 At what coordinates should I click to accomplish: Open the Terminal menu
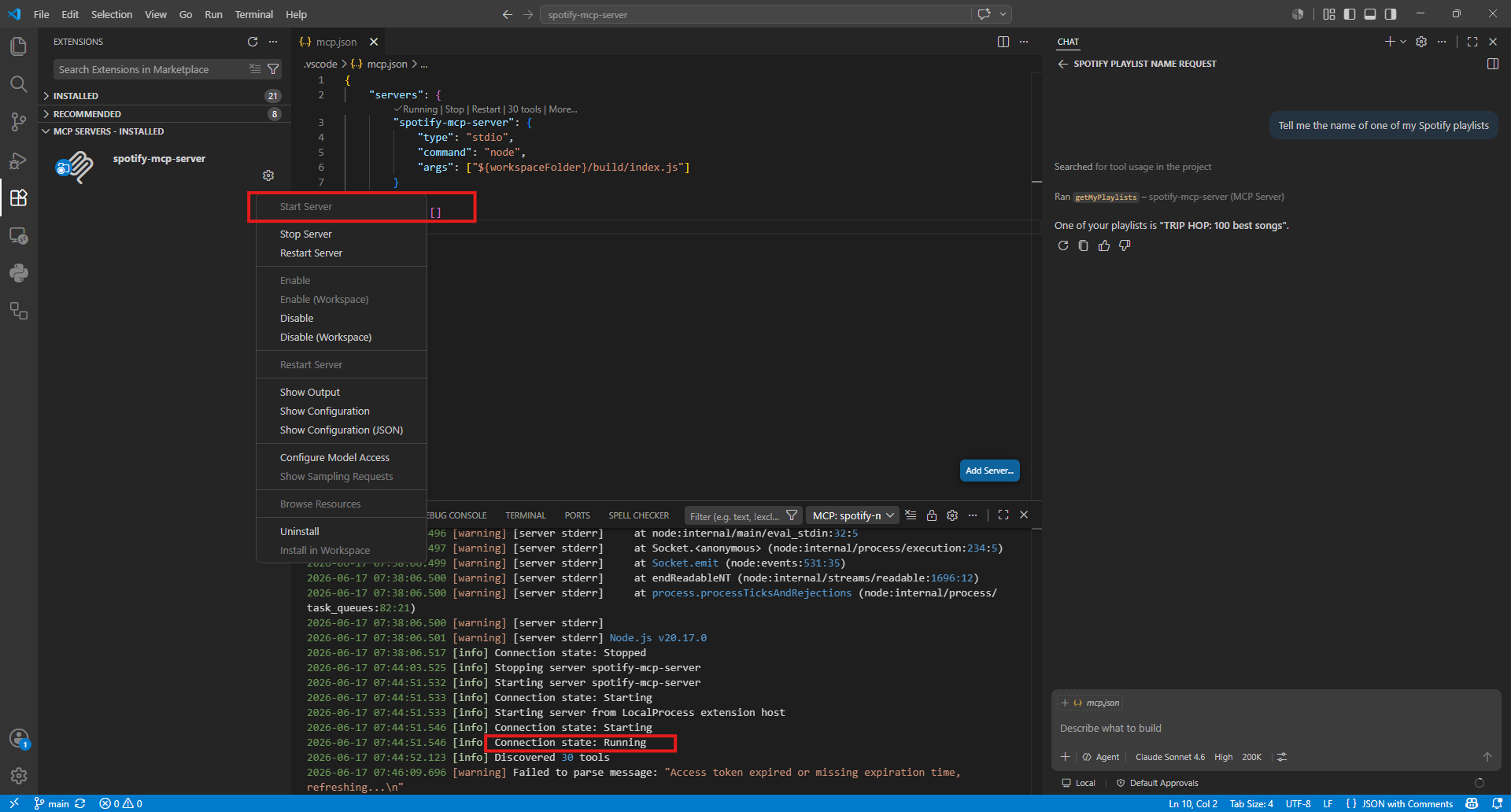coord(253,14)
